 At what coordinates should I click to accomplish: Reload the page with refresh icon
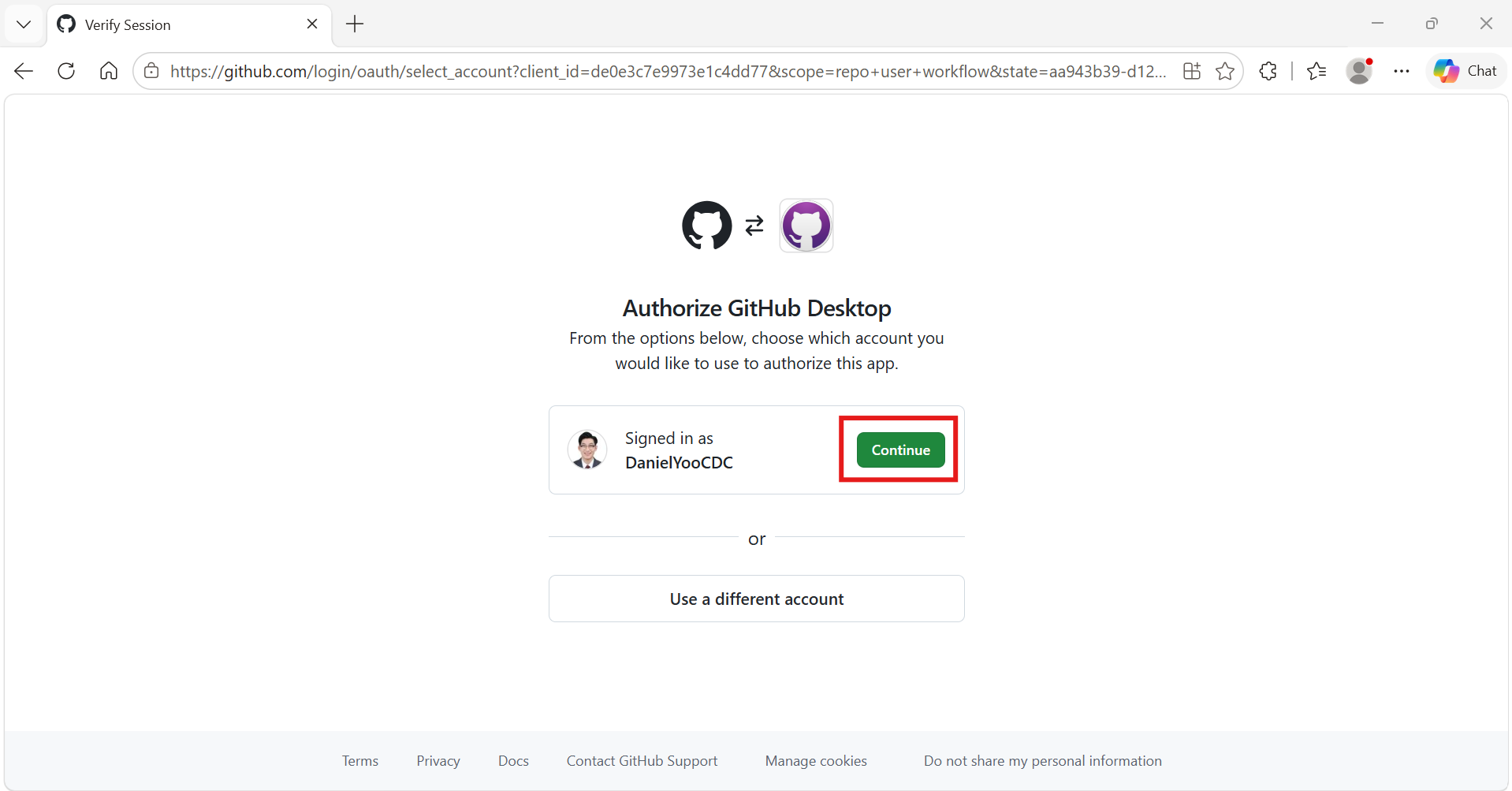[66, 71]
